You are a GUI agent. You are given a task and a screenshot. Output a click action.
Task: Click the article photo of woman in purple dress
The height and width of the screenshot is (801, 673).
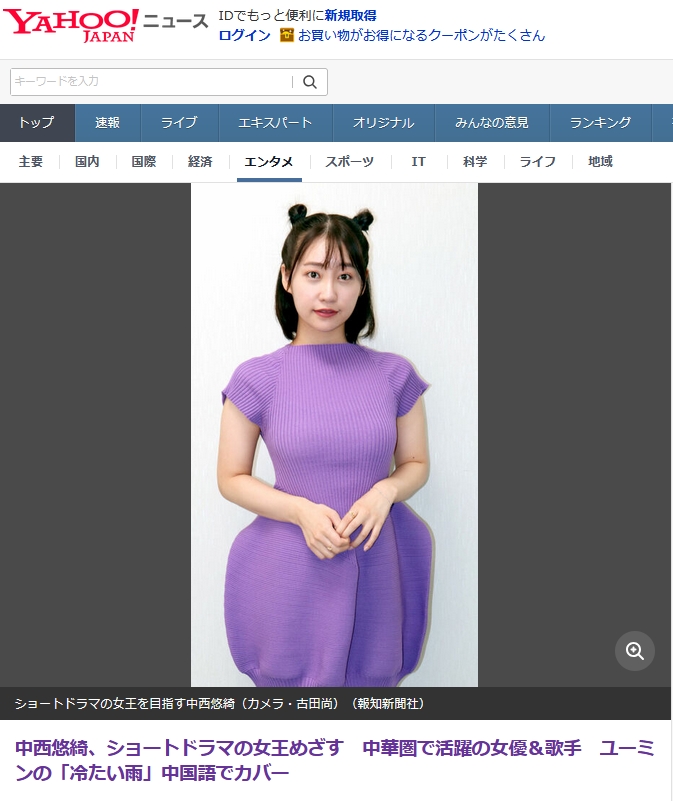click(334, 435)
